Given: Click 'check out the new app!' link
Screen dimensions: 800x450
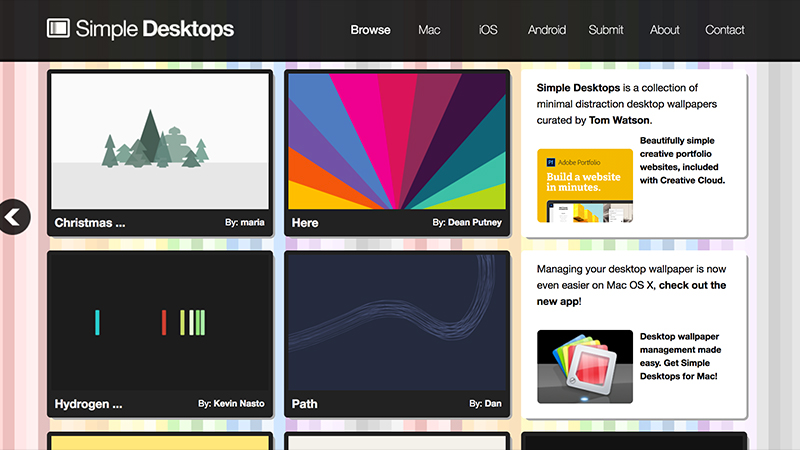Looking at the screenshot, I should [x=631, y=293].
